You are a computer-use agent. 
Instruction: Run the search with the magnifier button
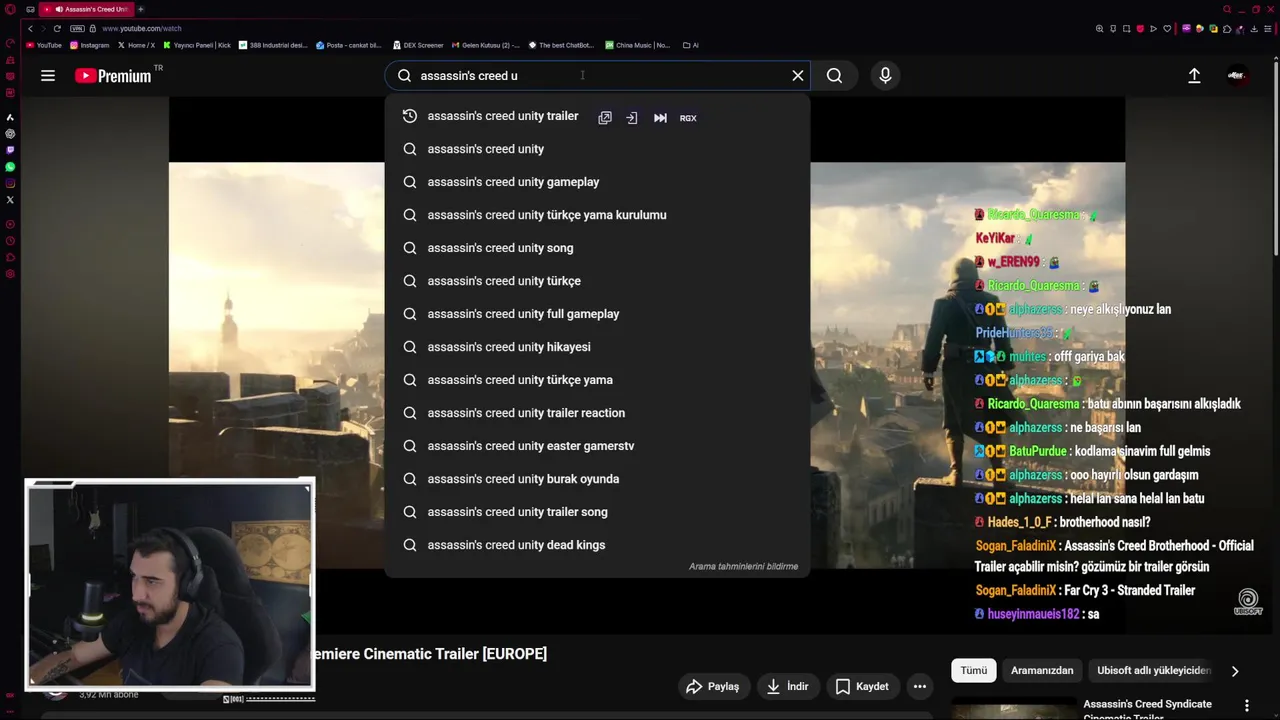click(834, 75)
